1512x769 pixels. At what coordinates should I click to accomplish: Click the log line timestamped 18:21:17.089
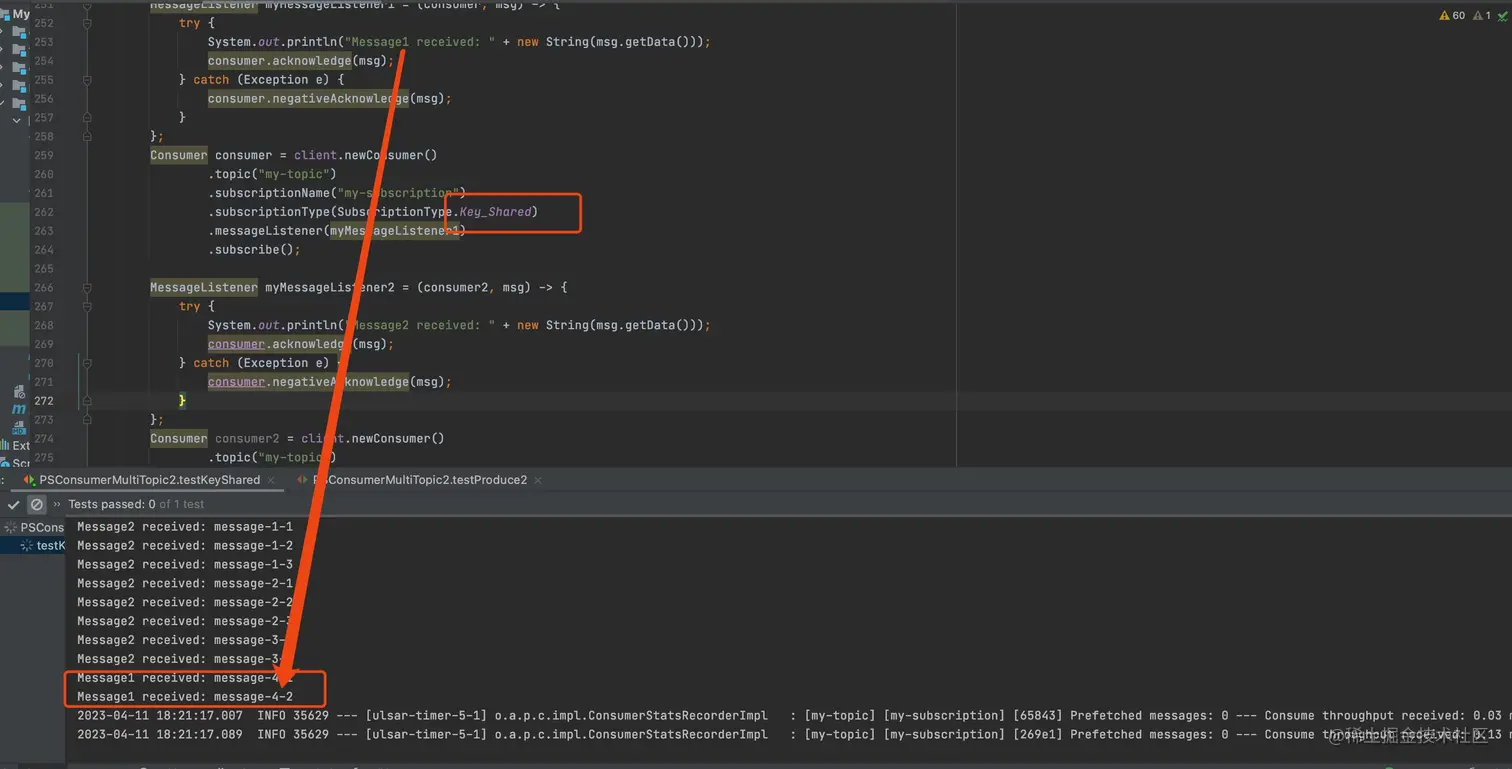794,735
